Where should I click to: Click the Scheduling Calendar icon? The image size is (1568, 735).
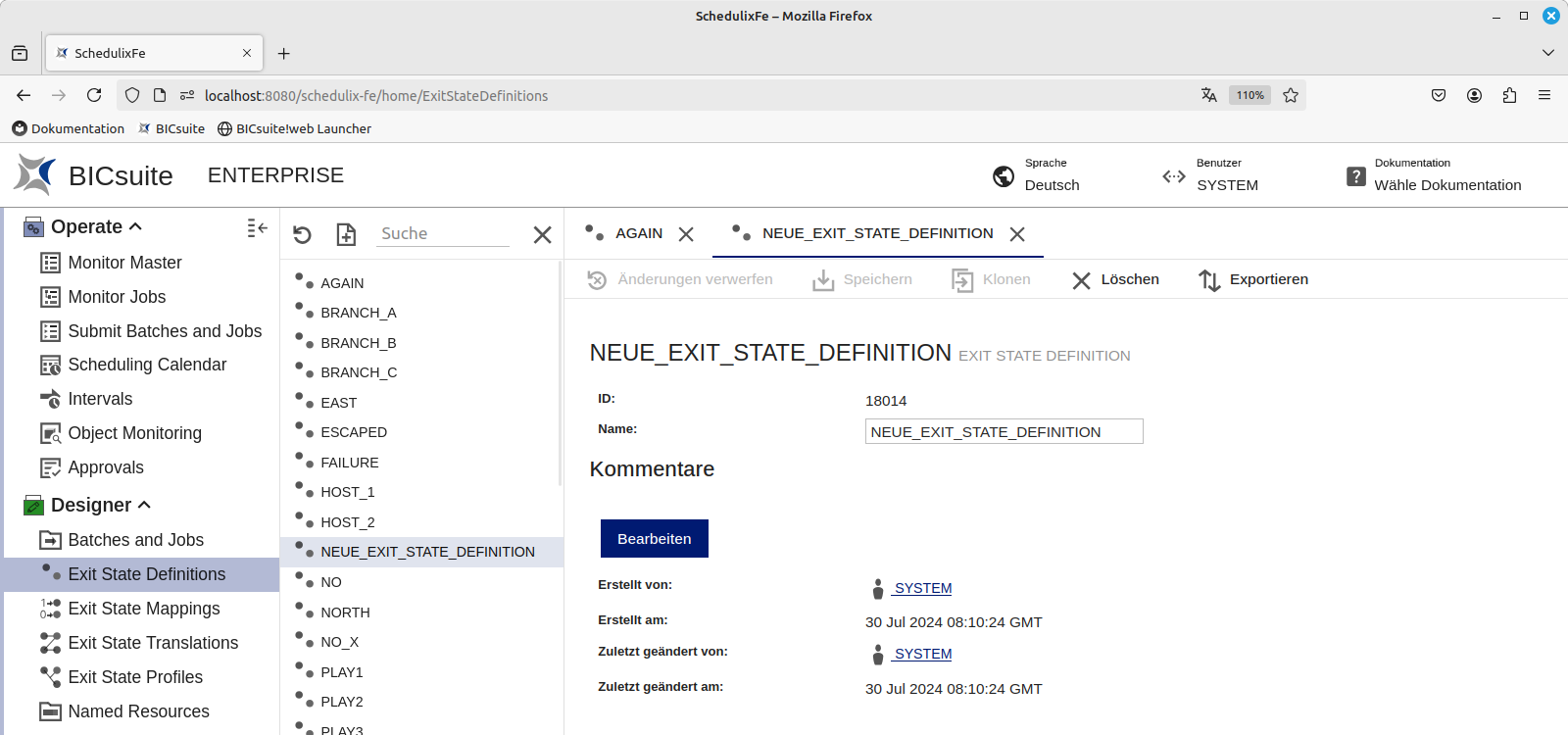point(50,365)
